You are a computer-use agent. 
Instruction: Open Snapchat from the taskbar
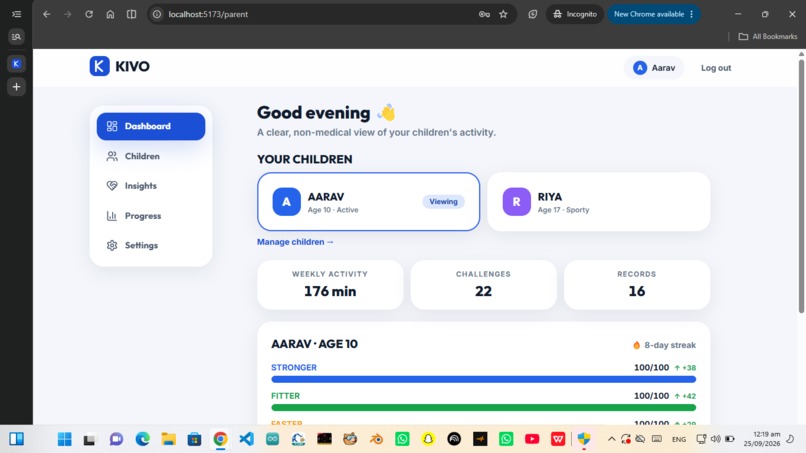click(428, 439)
